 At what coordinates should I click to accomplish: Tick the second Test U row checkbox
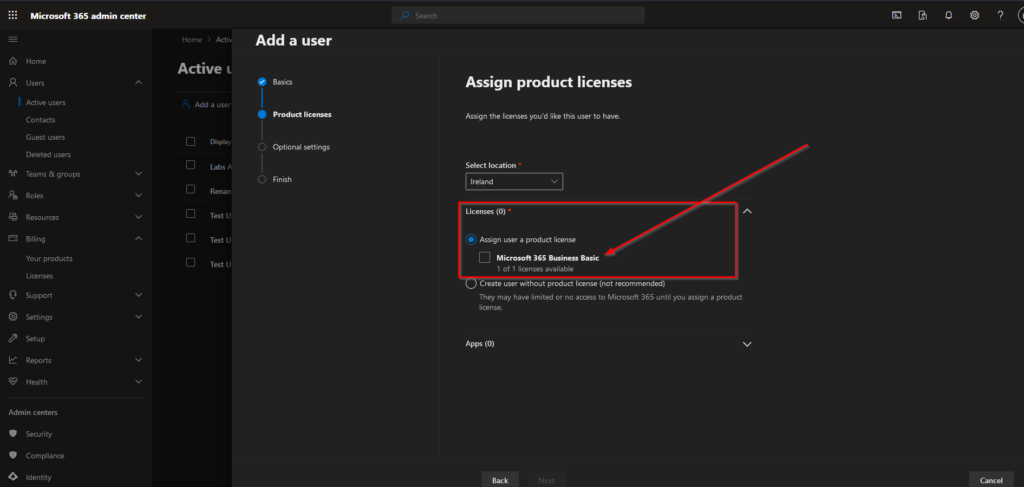pos(191,238)
